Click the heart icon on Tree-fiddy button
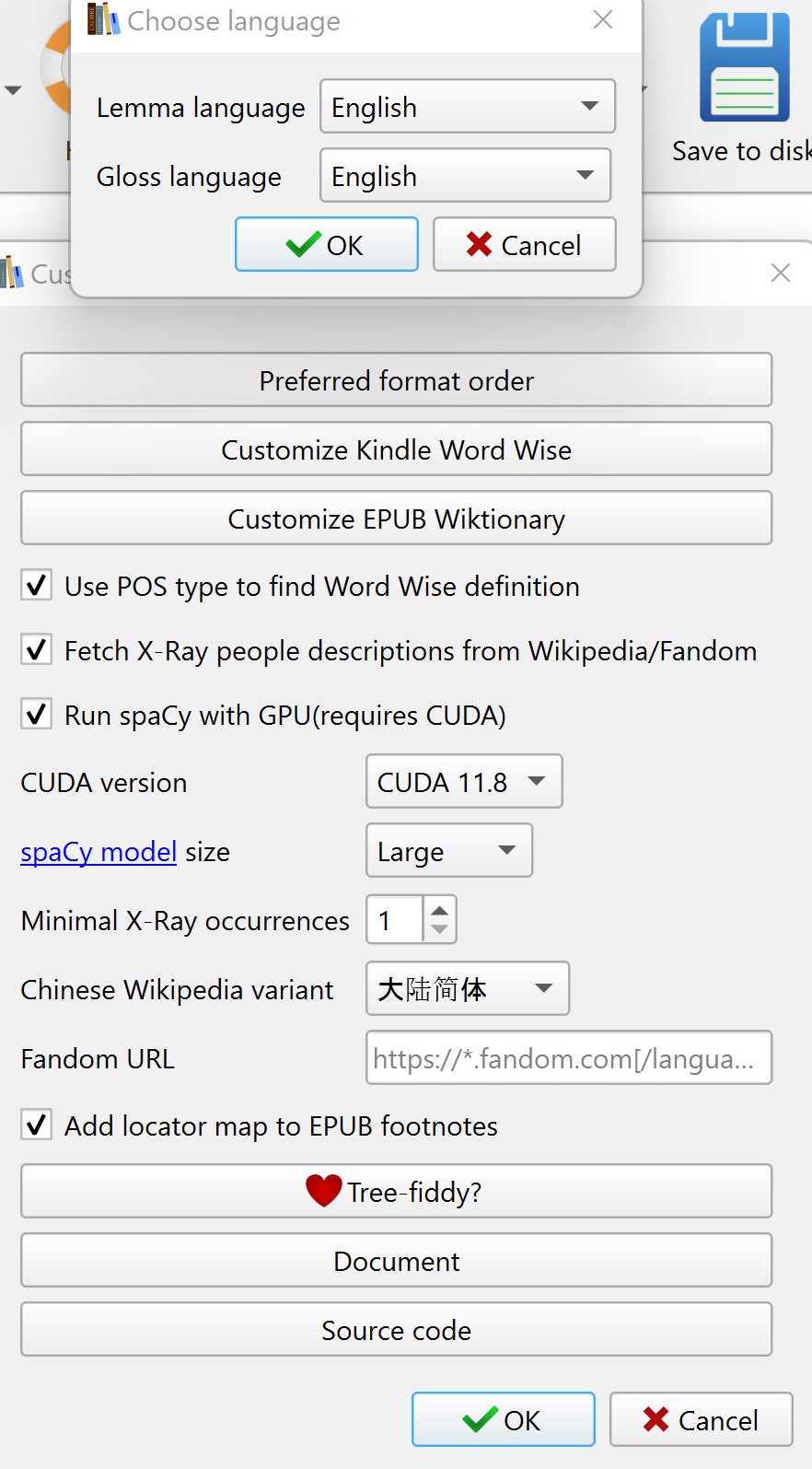This screenshot has width=812, height=1469. (x=324, y=1190)
